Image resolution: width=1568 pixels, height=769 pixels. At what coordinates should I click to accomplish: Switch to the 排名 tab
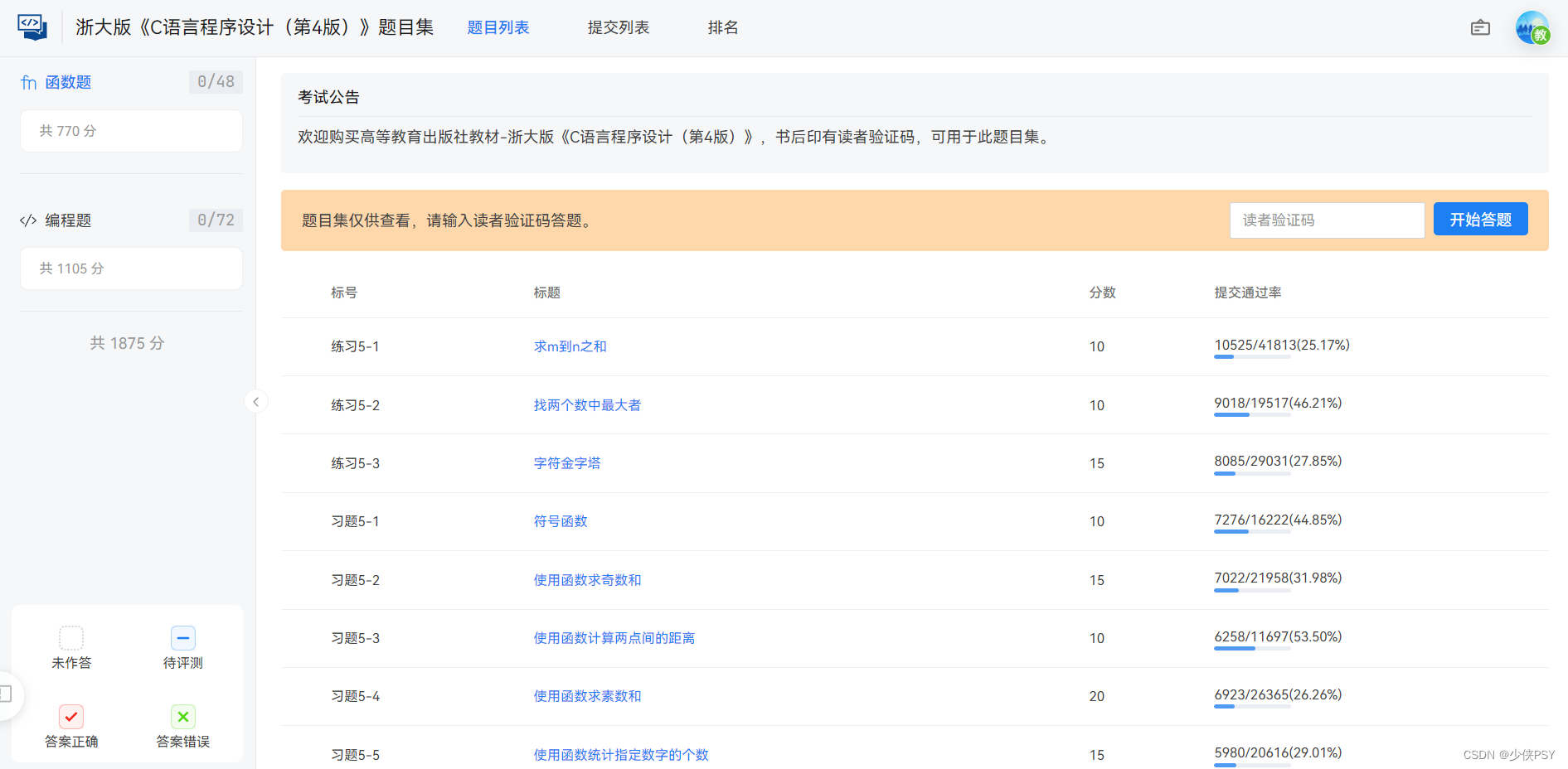(722, 27)
